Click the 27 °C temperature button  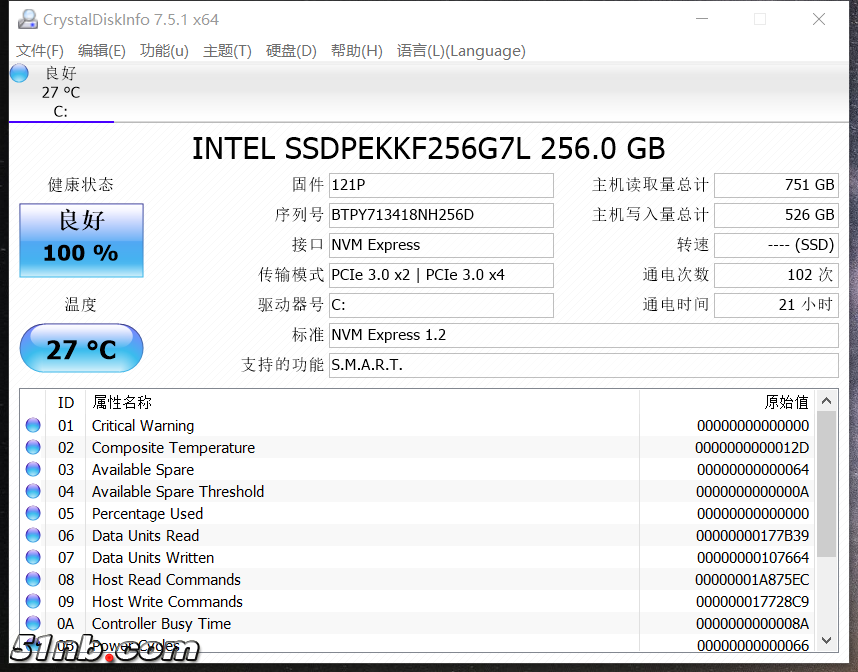(81, 349)
